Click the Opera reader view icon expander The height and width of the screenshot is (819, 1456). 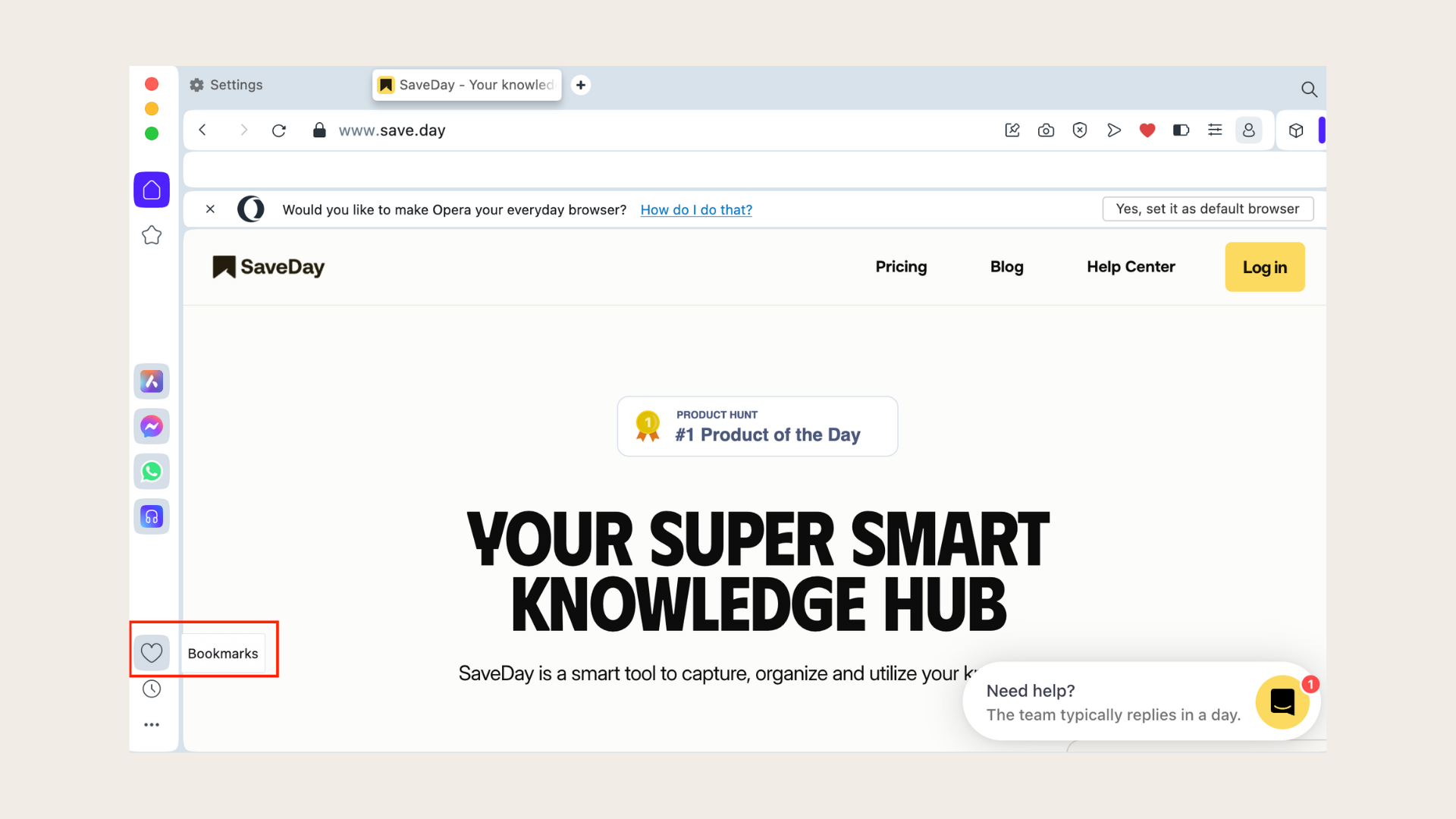tap(1180, 130)
